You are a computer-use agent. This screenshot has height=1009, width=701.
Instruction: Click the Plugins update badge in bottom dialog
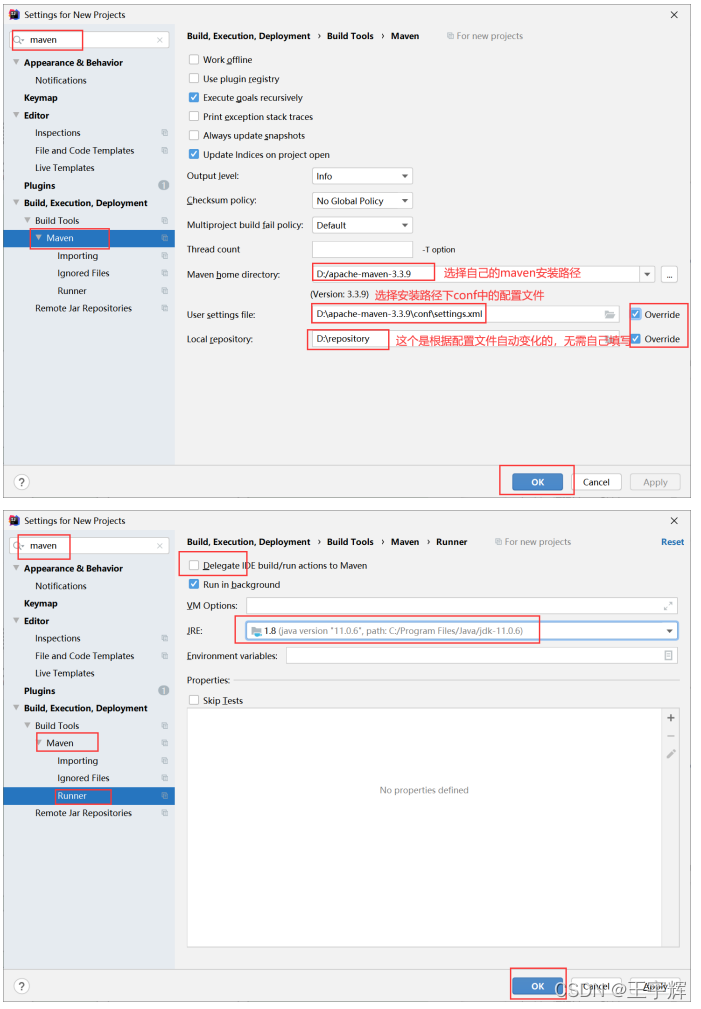[164, 690]
